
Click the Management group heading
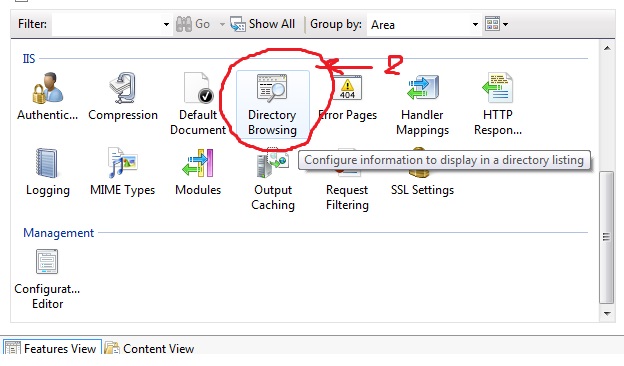[58, 233]
